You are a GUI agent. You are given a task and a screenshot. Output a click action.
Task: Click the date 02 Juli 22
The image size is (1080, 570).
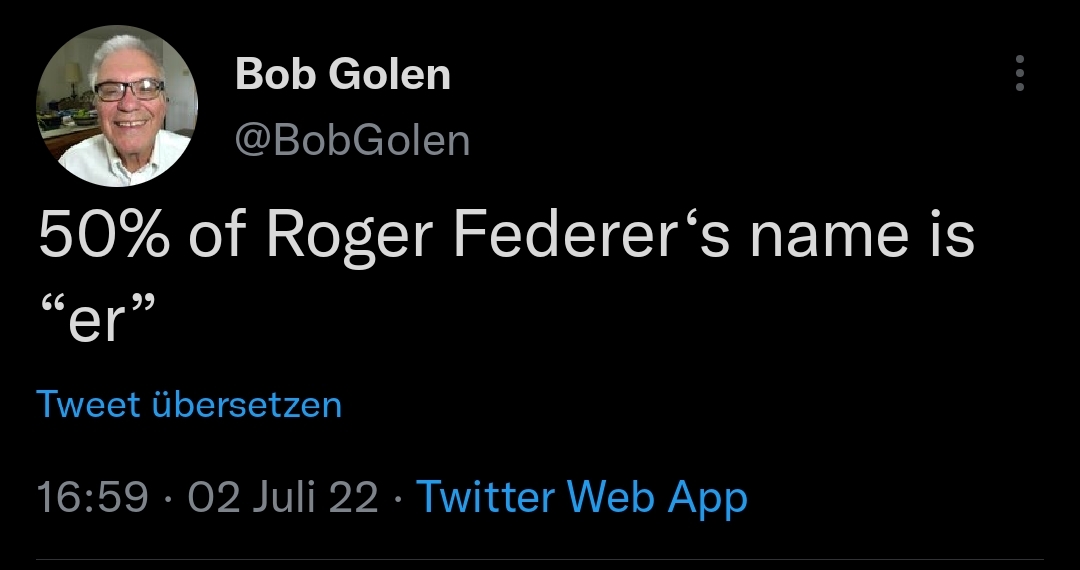click(283, 497)
